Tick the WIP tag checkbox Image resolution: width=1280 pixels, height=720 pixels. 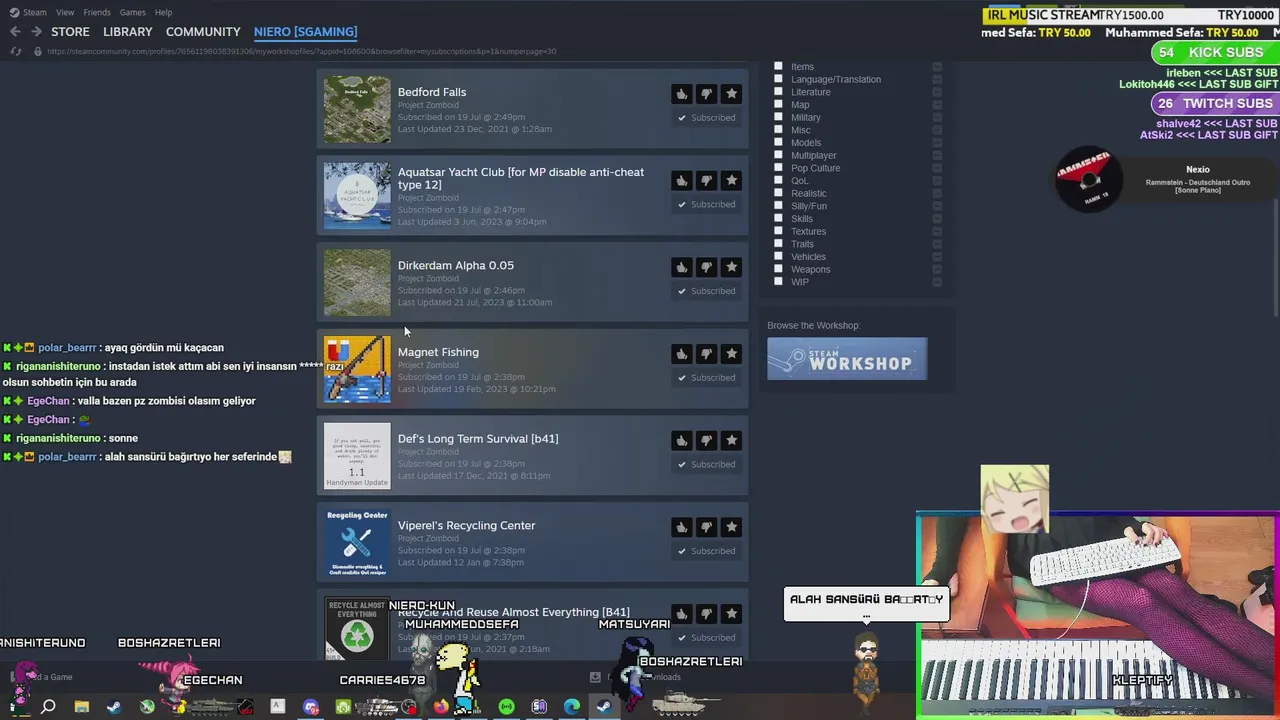[x=778, y=281]
